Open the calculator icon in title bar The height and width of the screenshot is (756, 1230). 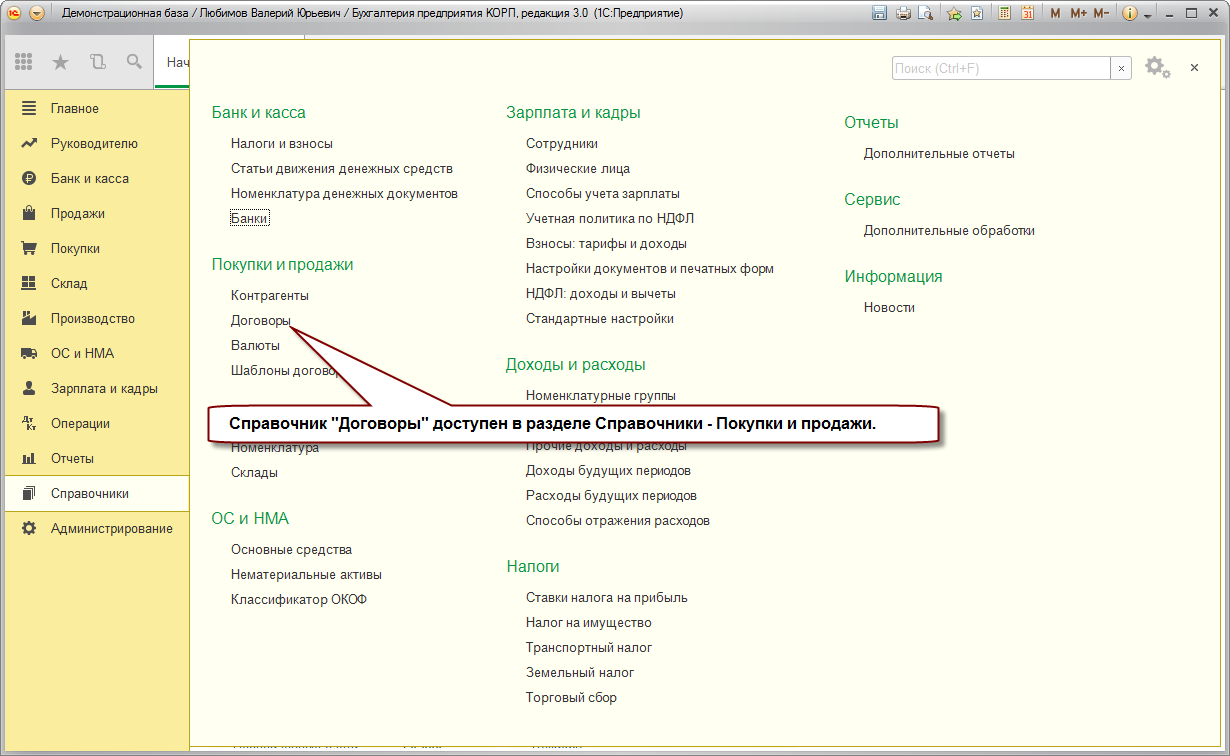(1003, 13)
